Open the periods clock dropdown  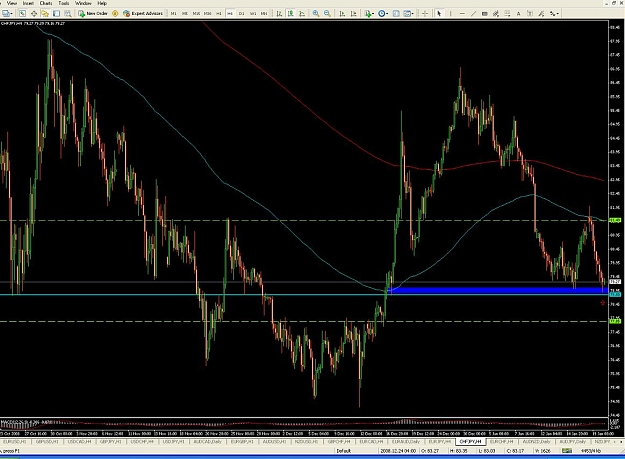[383, 14]
